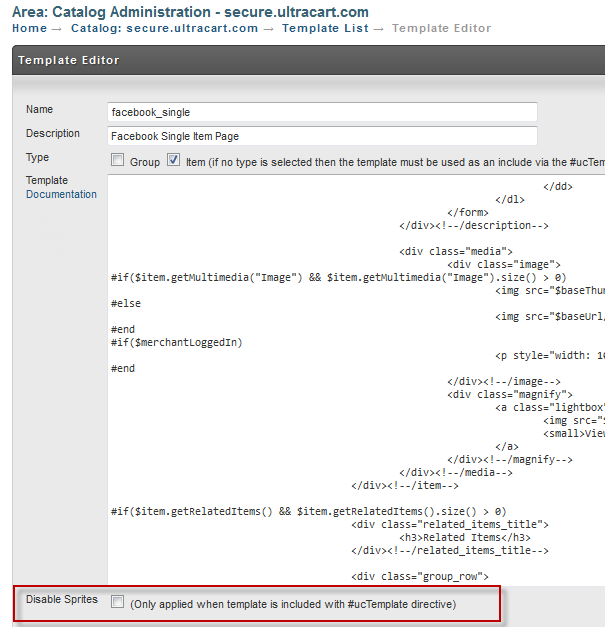Click the div class="group_row" code line
Screen dimensions: 605x627
click(420, 577)
